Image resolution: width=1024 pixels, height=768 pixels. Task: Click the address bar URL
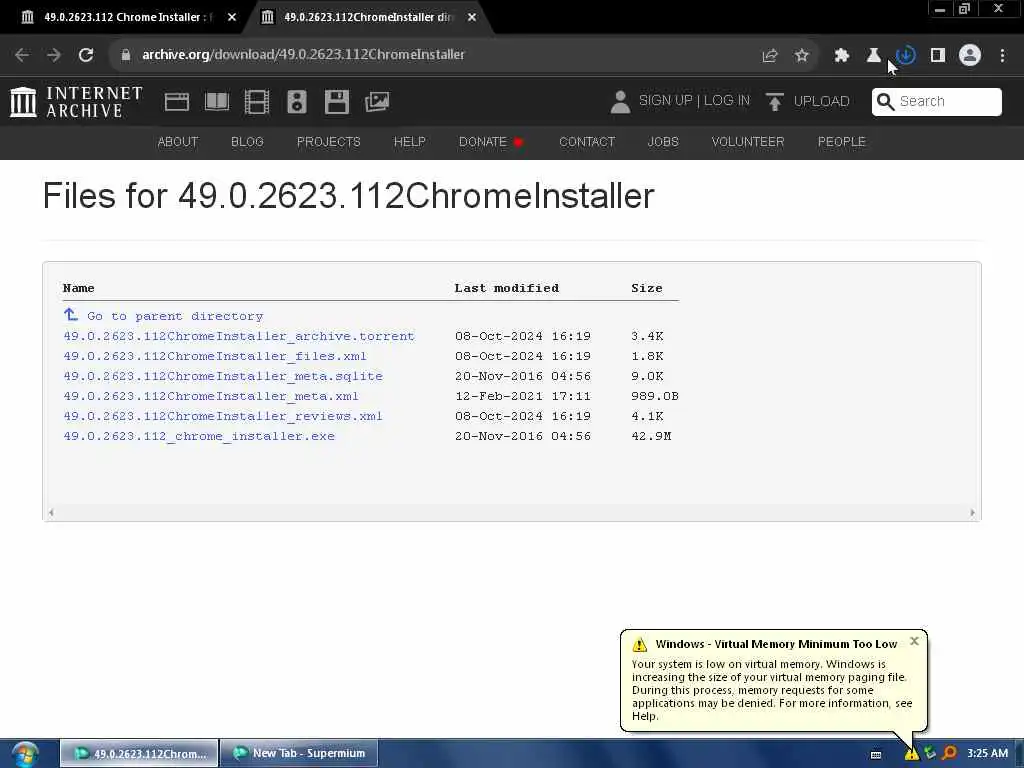[x=304, y=55]
